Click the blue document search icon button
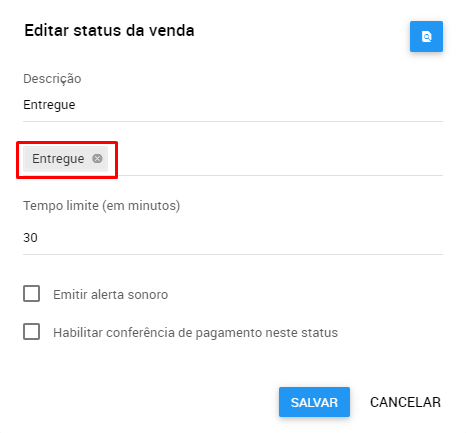Screen dimensions: 466x433 pyautogui.click(x=426, y=36)
